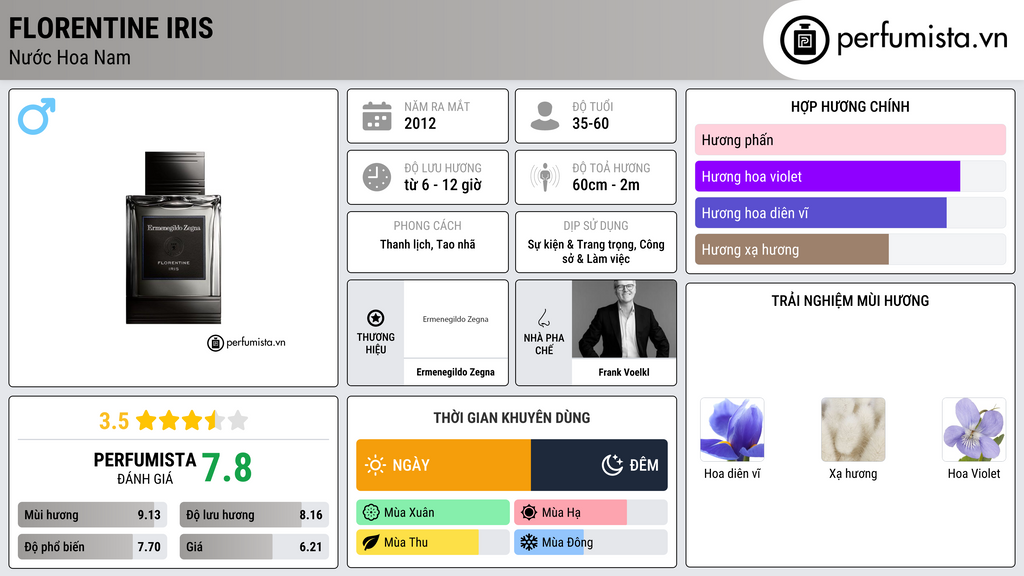Screen dimensions: 1024x576
Task: Select the Ngày daytime segment
Action: click(443, 465)
